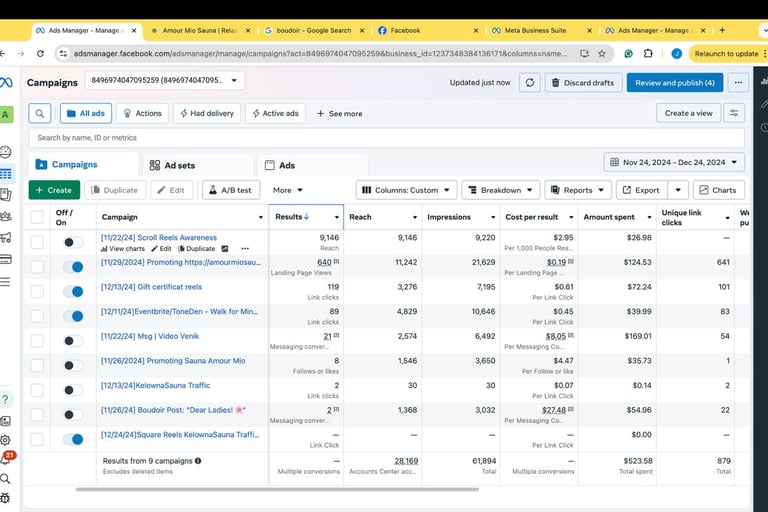768x512 pixels.
Task: Open the billing card icon in the sidebar
Action: pos(5,259)
